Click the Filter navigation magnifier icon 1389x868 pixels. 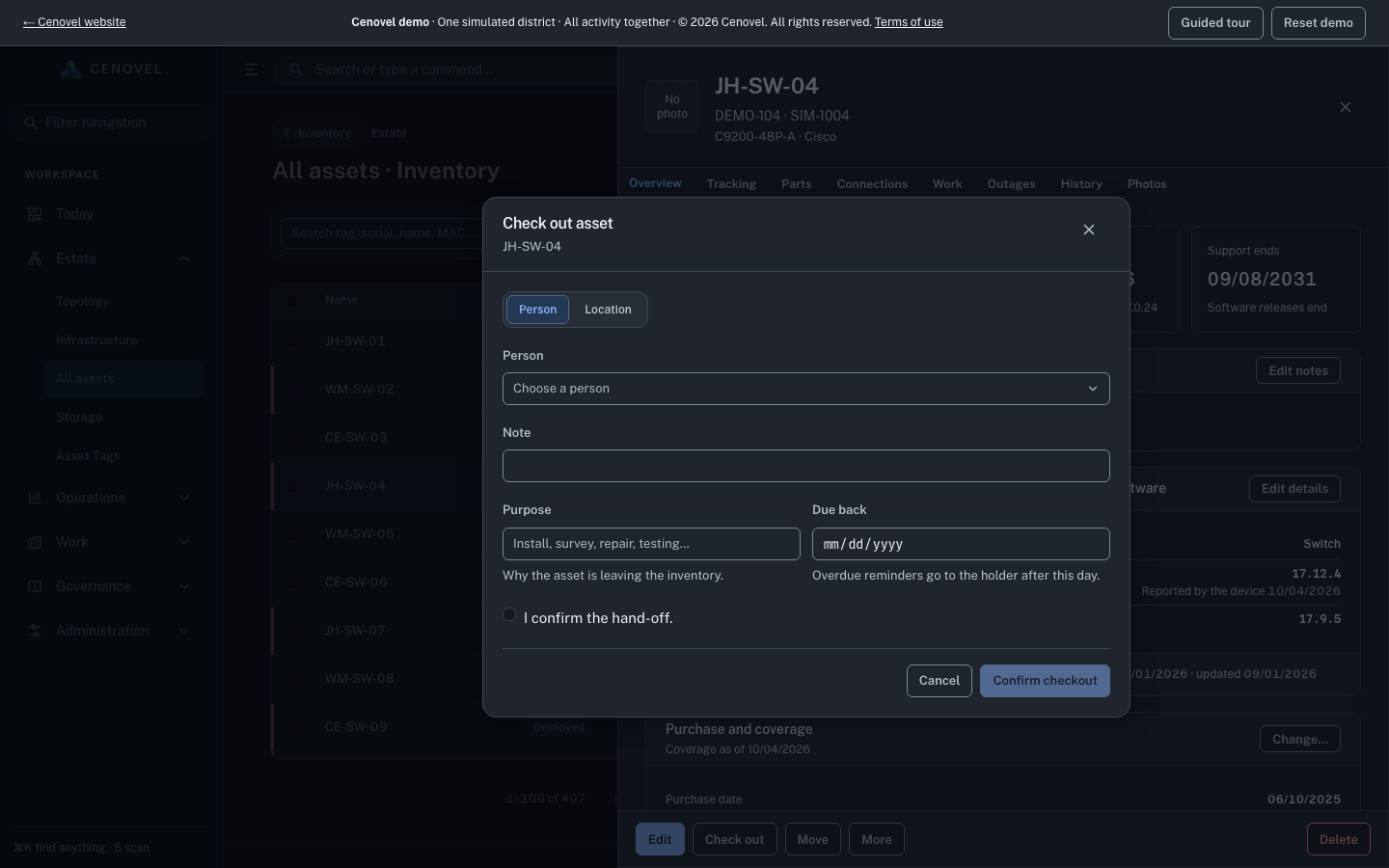click(x=32, y=122)
